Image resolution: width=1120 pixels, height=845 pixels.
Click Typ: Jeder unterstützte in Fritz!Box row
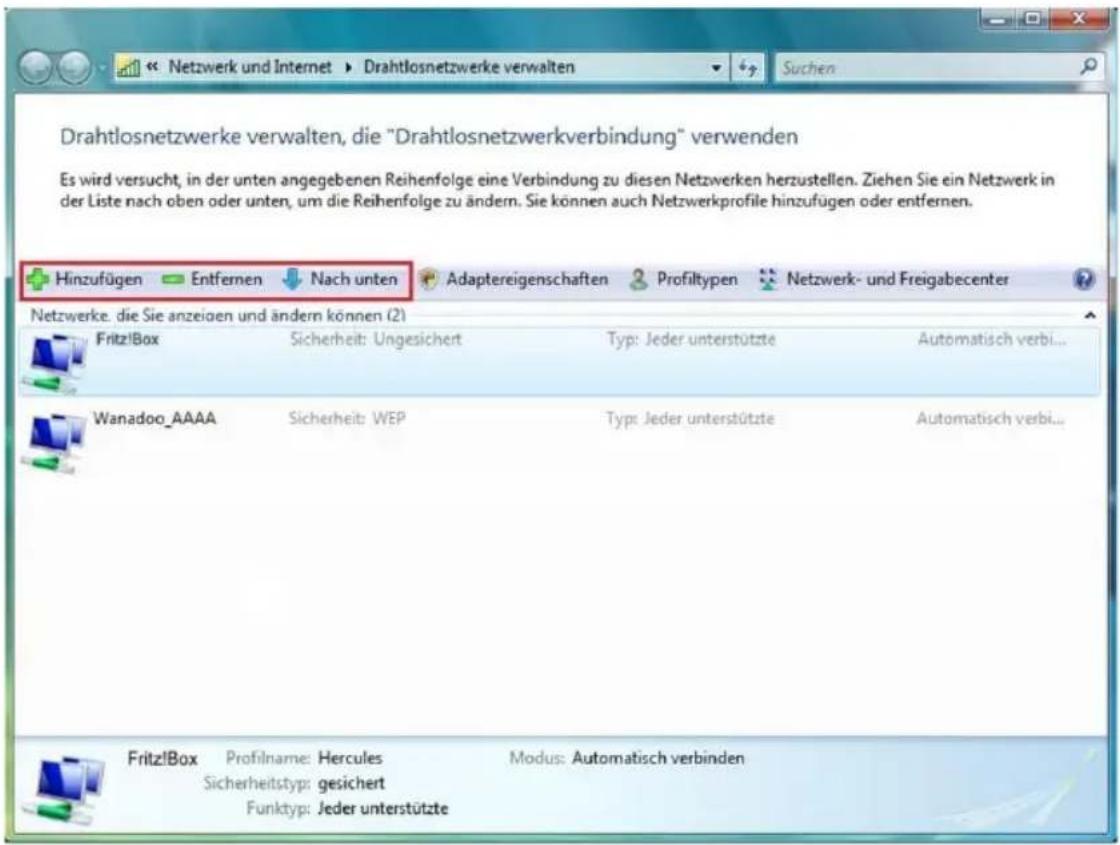[x=691, y=339]
